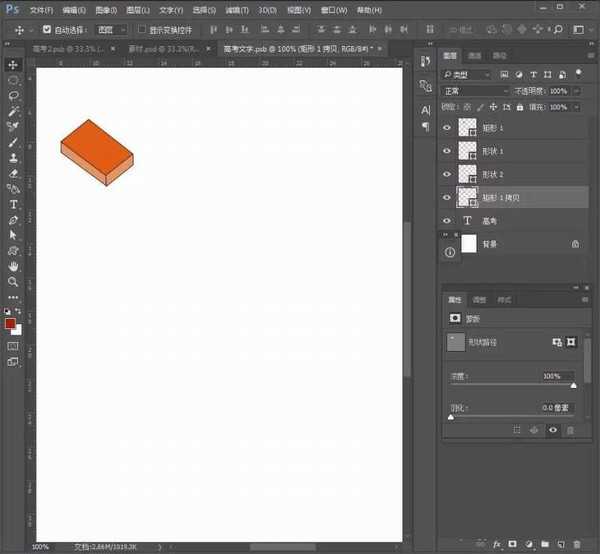Click the fx layer style icon

click(x=494, y=545)
